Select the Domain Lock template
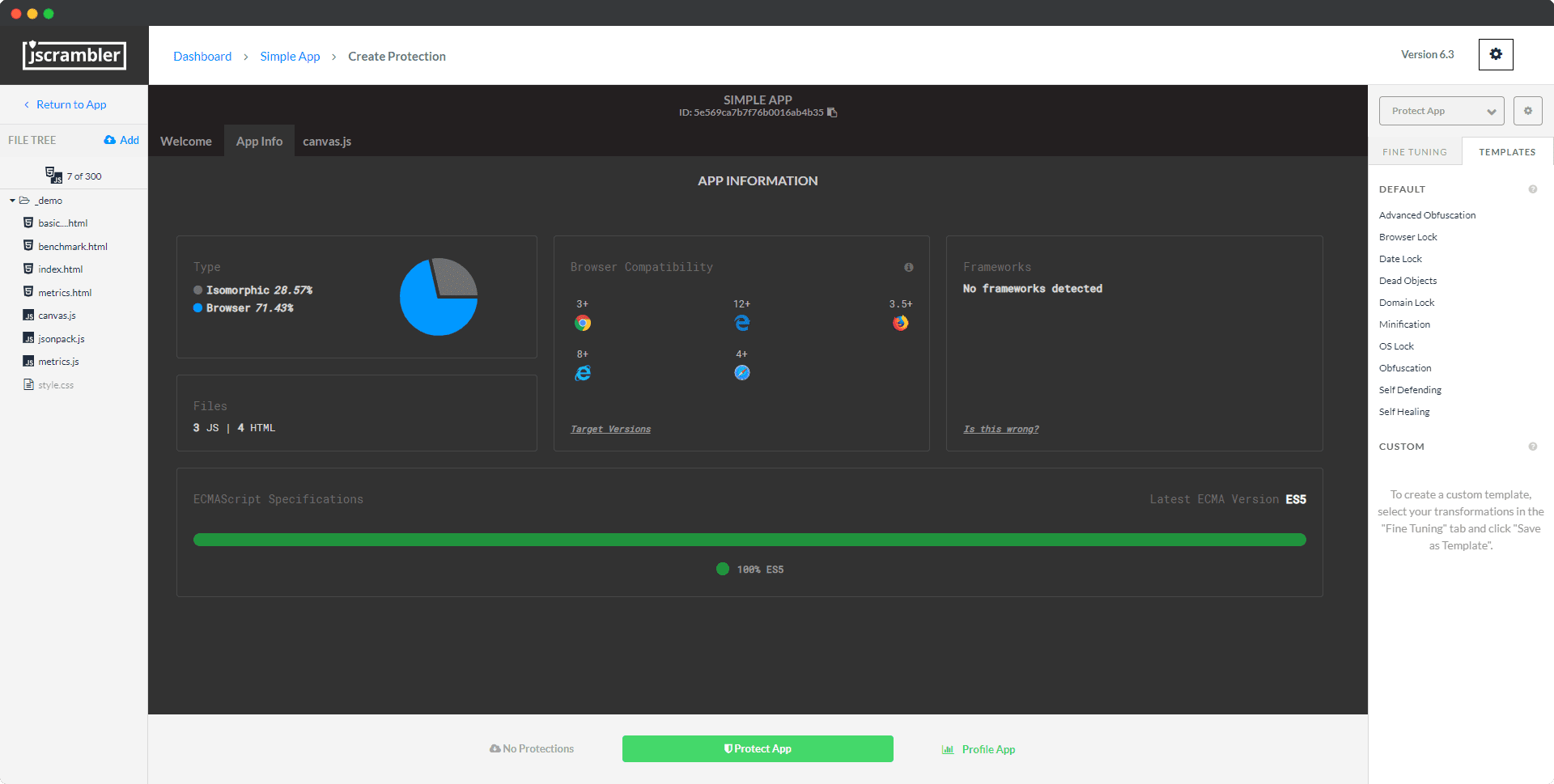This screenshot has height=784, width=1554. [1407, 303]
